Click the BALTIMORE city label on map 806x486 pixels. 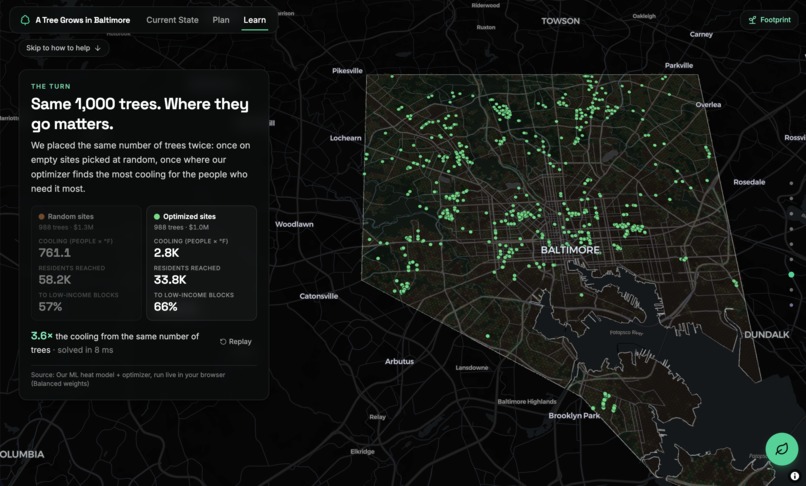[x=571, y=250]
